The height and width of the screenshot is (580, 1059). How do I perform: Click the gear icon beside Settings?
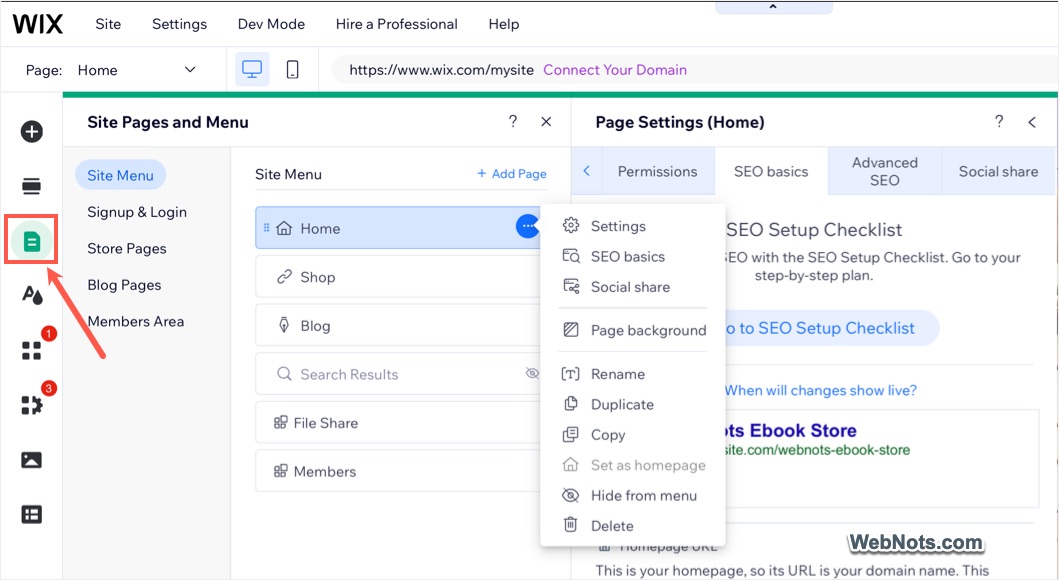point(571,226)
